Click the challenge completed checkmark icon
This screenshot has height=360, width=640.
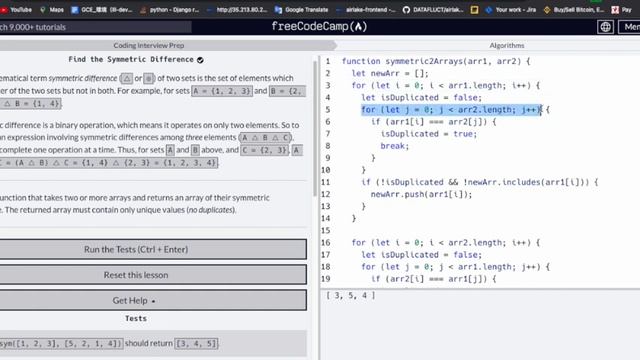(200, 60)
